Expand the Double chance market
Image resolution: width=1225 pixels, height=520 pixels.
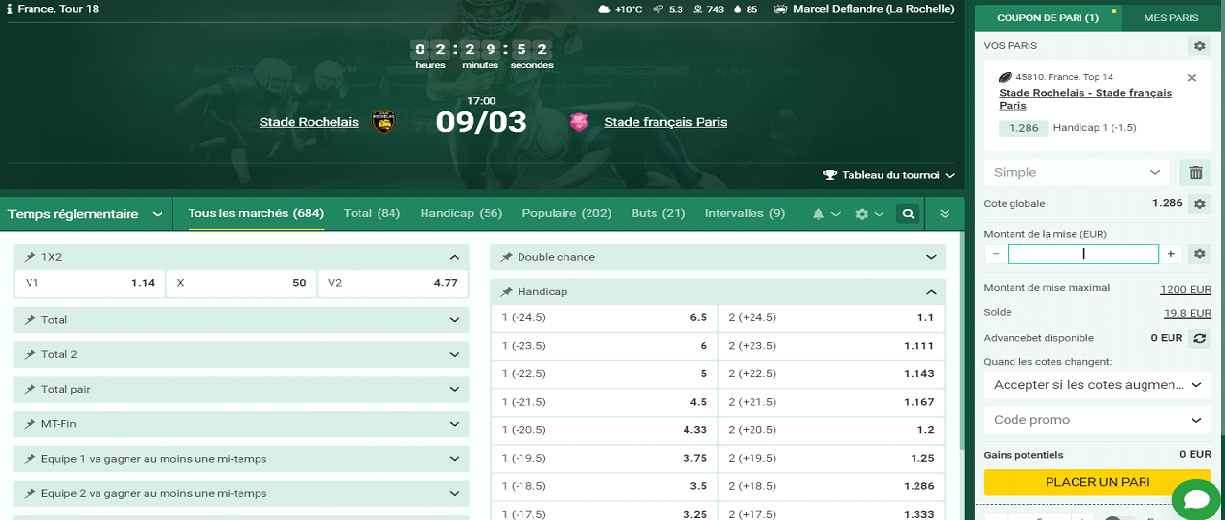click(x=930, y=257)
